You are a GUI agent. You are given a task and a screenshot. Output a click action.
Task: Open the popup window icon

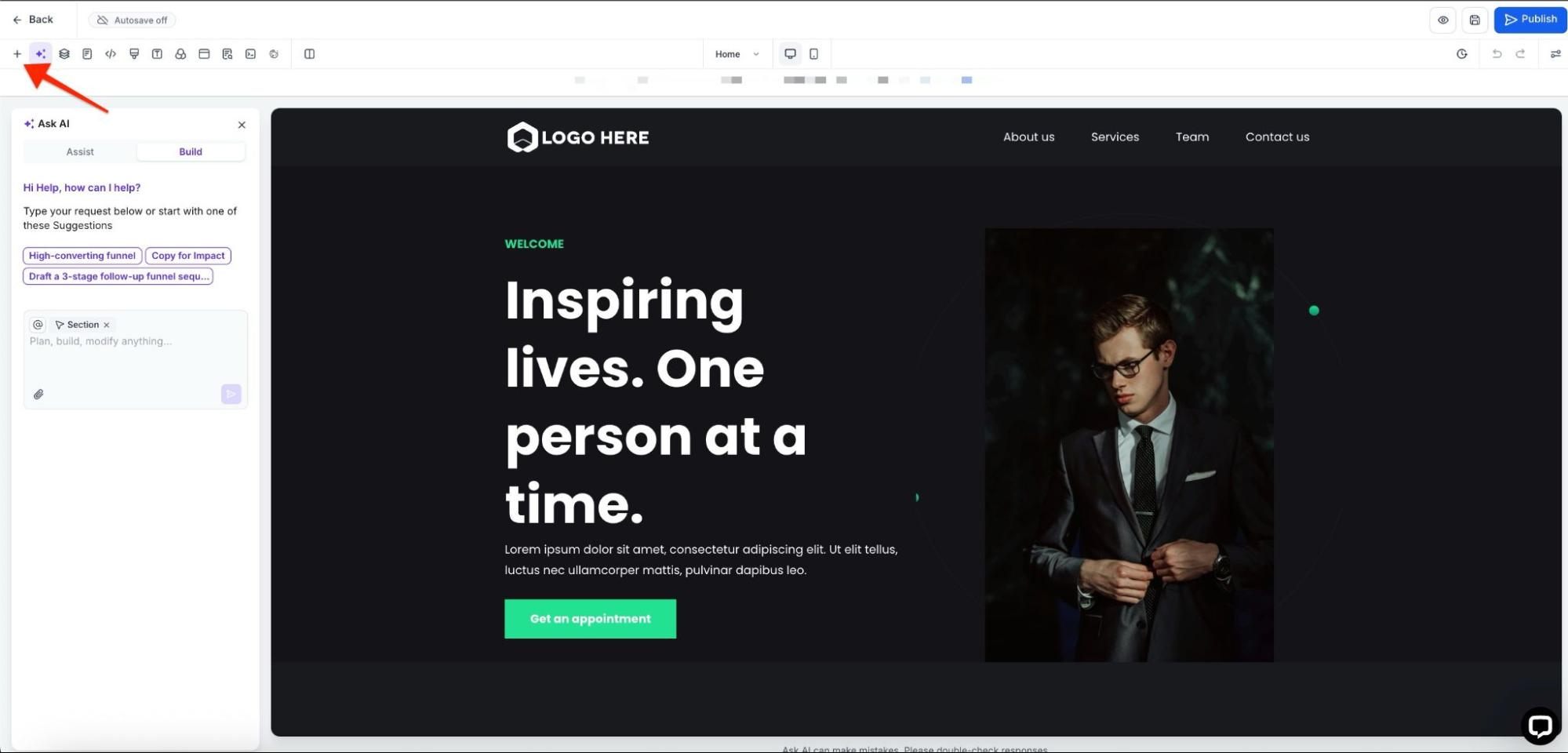click(x=204, y=54)
